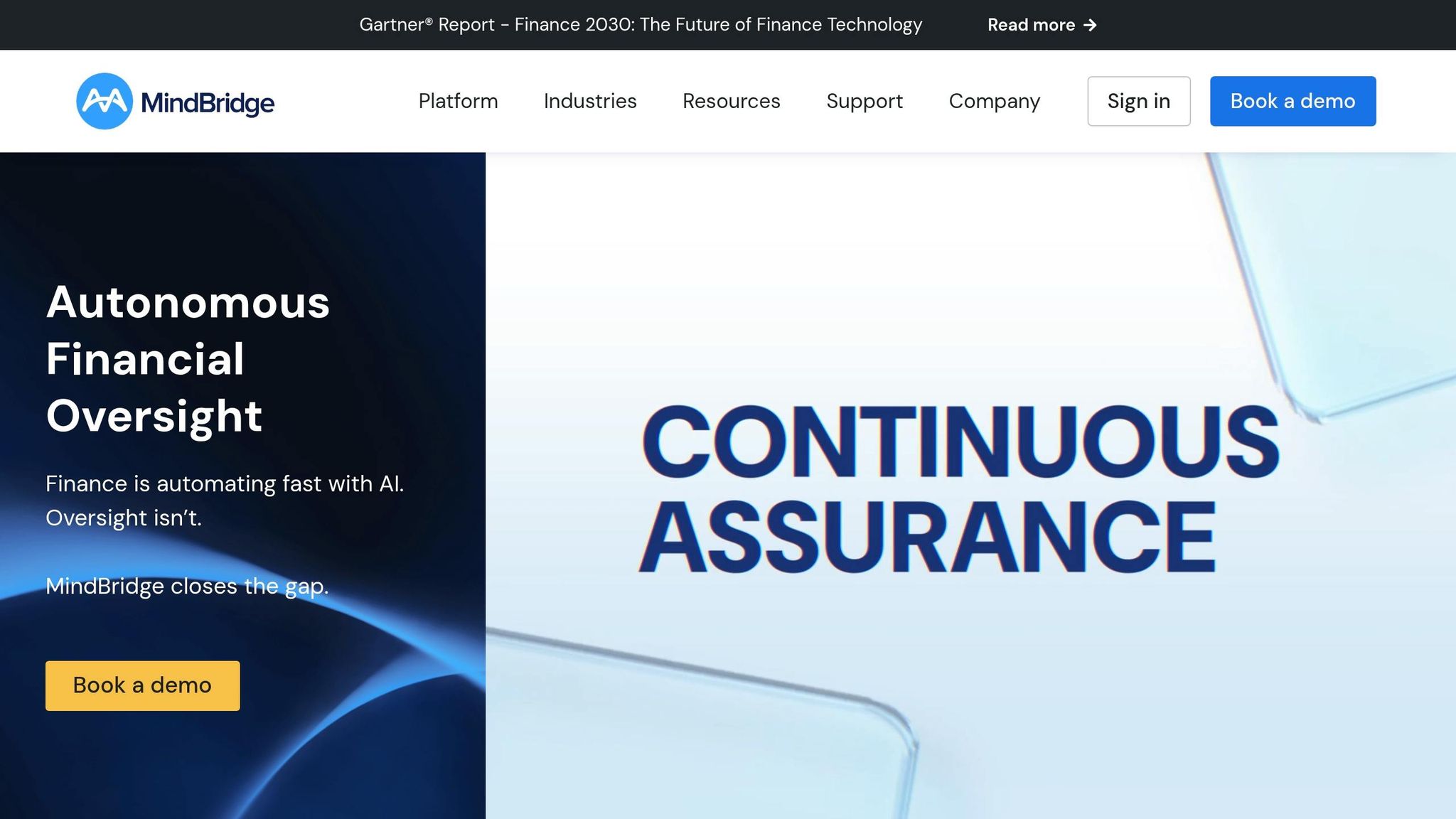This screenshot has height=819, width=1456.
Task: Click the arrow icon beside Read more
Action: [1090, 26]
